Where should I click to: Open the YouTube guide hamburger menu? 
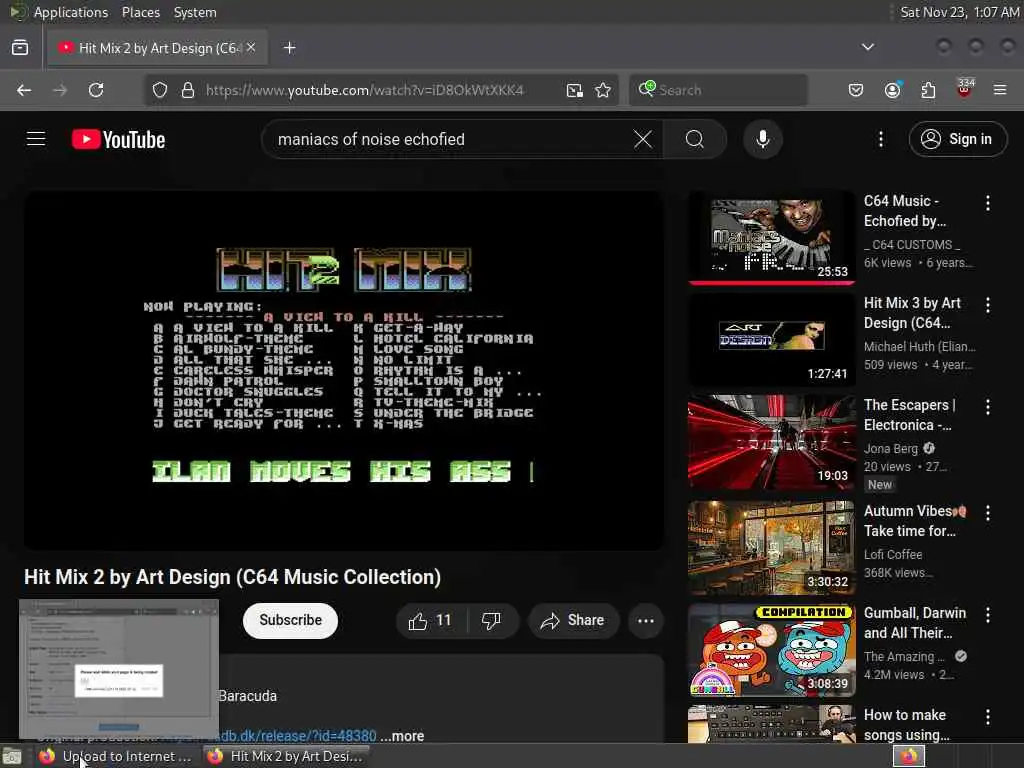tap(36, 139)
